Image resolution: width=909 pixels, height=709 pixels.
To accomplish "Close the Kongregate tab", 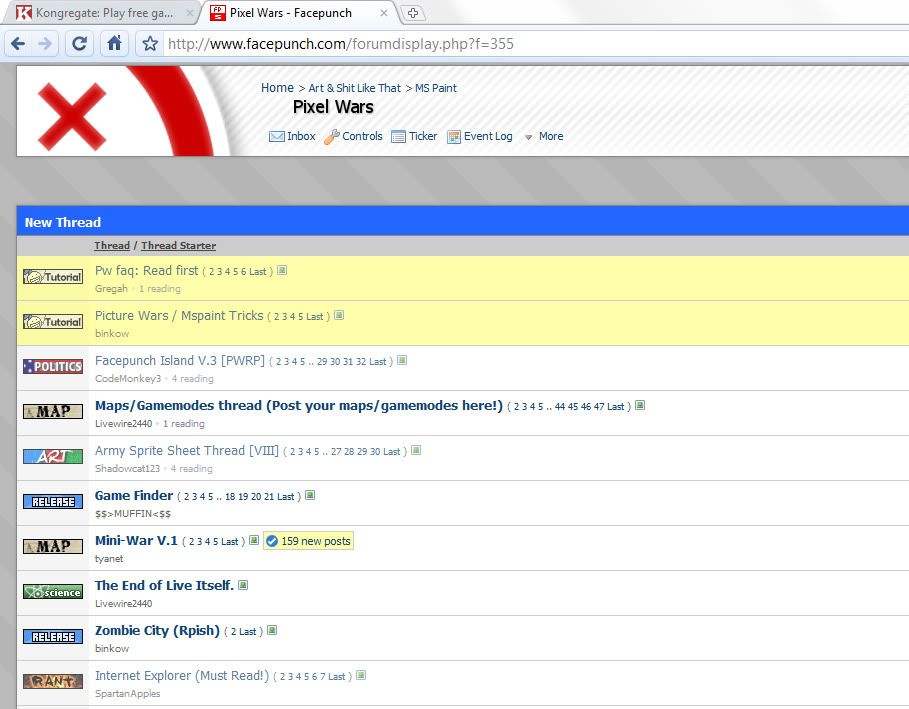I will tap(190, 13).
